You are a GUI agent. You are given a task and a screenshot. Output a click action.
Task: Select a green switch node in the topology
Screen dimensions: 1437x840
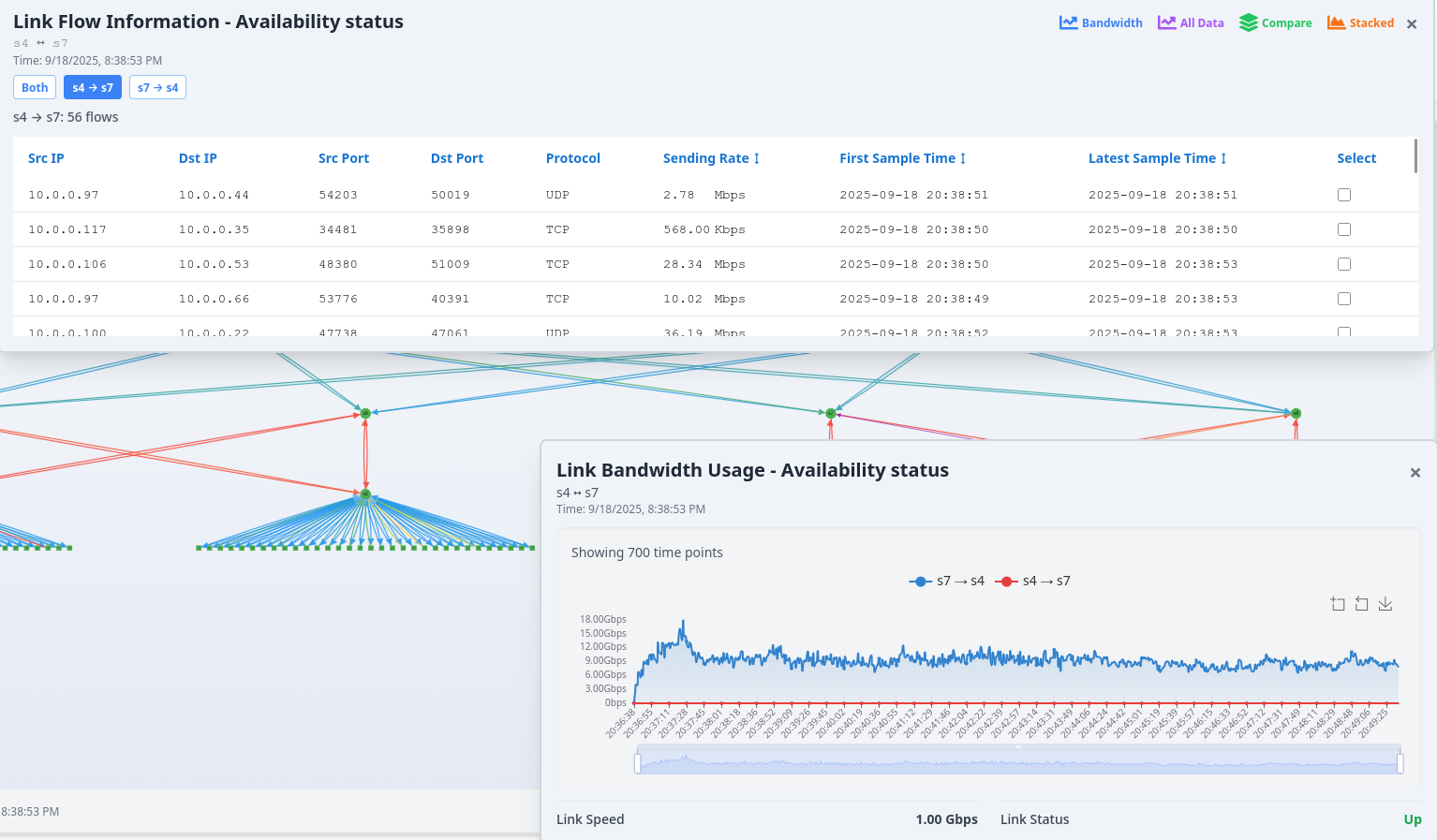[x=364, y=412]
